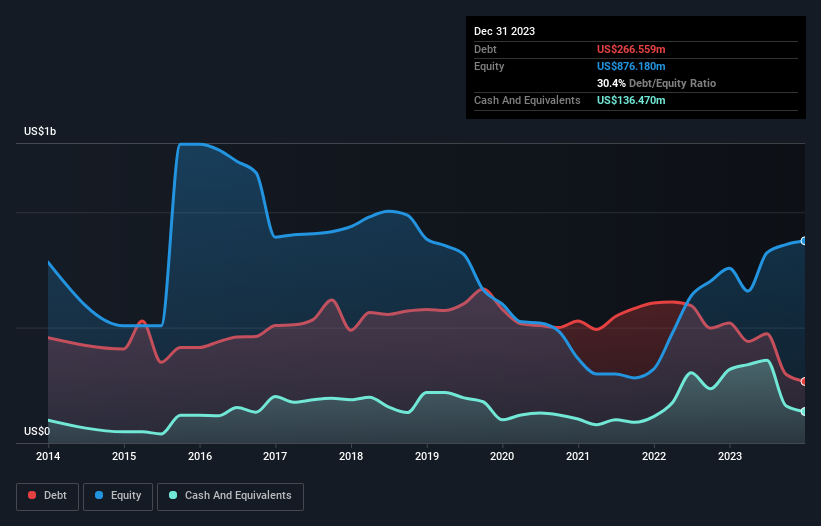The width and height of the screenshot is (821, 526).
Task: Click the Equity label in tooltip
Action: (489, 66)
